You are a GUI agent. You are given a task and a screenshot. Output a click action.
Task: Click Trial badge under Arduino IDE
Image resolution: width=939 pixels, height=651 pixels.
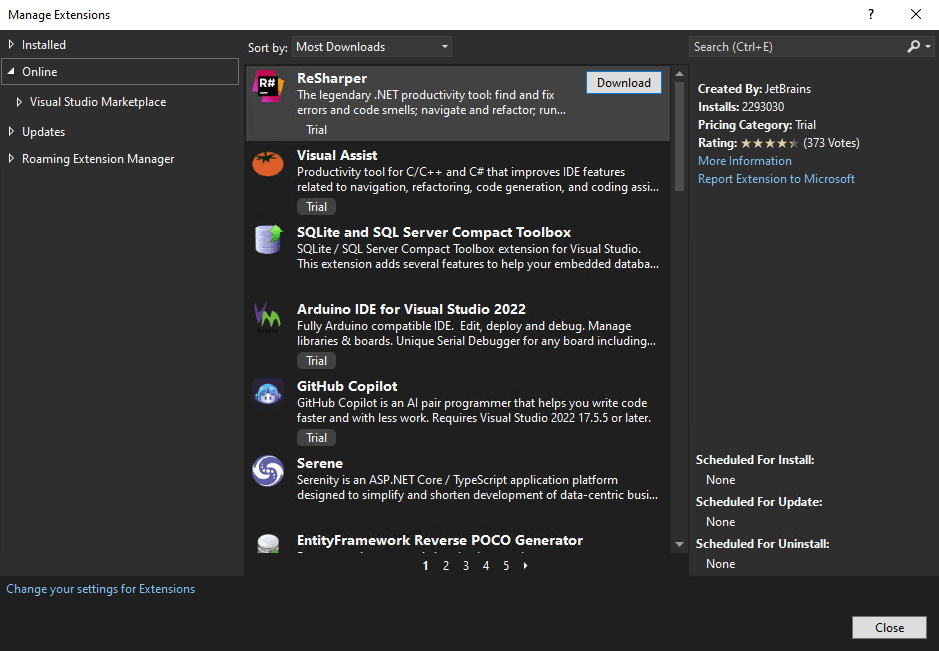coord(316,361)
